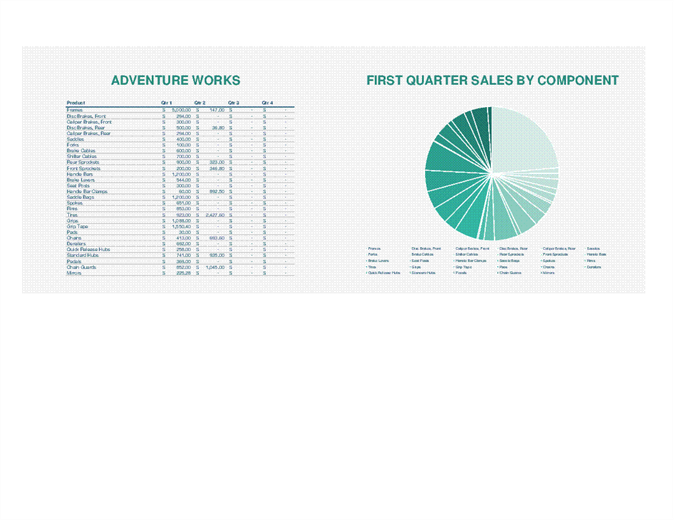Select the Qtr 4 column header
The width and height of the screenshot is (675, 520).
267,103
